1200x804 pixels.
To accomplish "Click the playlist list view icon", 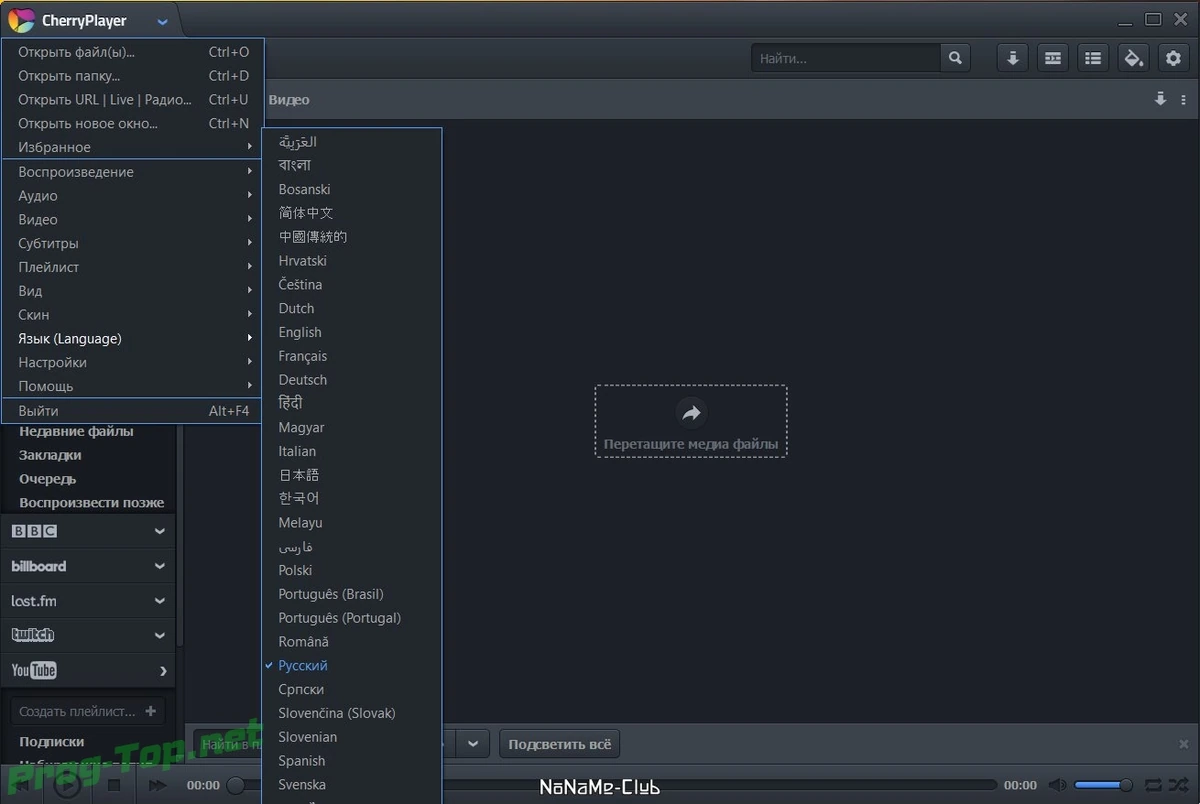I will 1093,58.
